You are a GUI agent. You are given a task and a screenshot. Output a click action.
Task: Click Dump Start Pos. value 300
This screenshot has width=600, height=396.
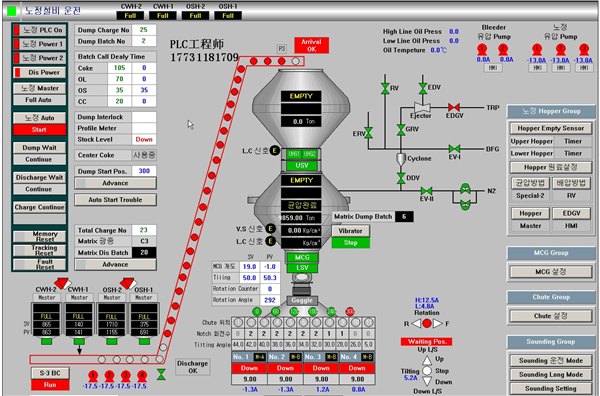click(144, 171)
